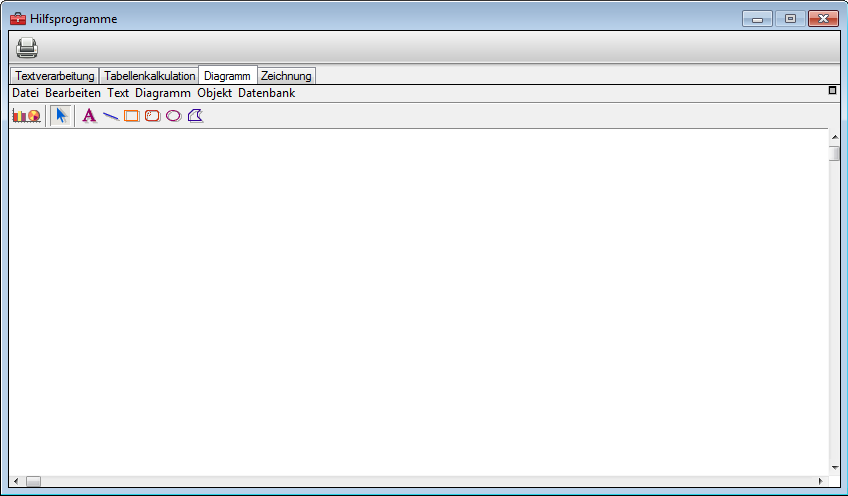Switch to the Zeichnung tab

tap(286, 76)
